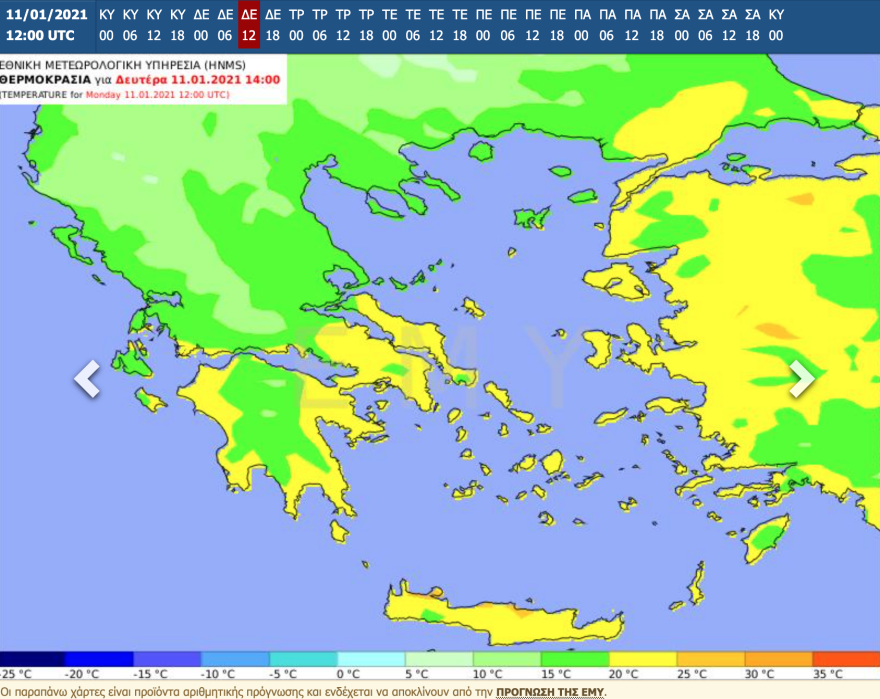Viewport: 880px width, 699px height.
Task: Select the ΣΑ 12 forecast timestep
Action: [728, 25]
